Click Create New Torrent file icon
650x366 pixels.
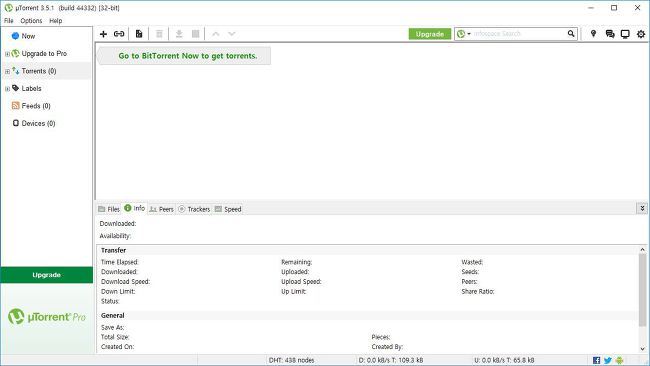tap(139, 34)
